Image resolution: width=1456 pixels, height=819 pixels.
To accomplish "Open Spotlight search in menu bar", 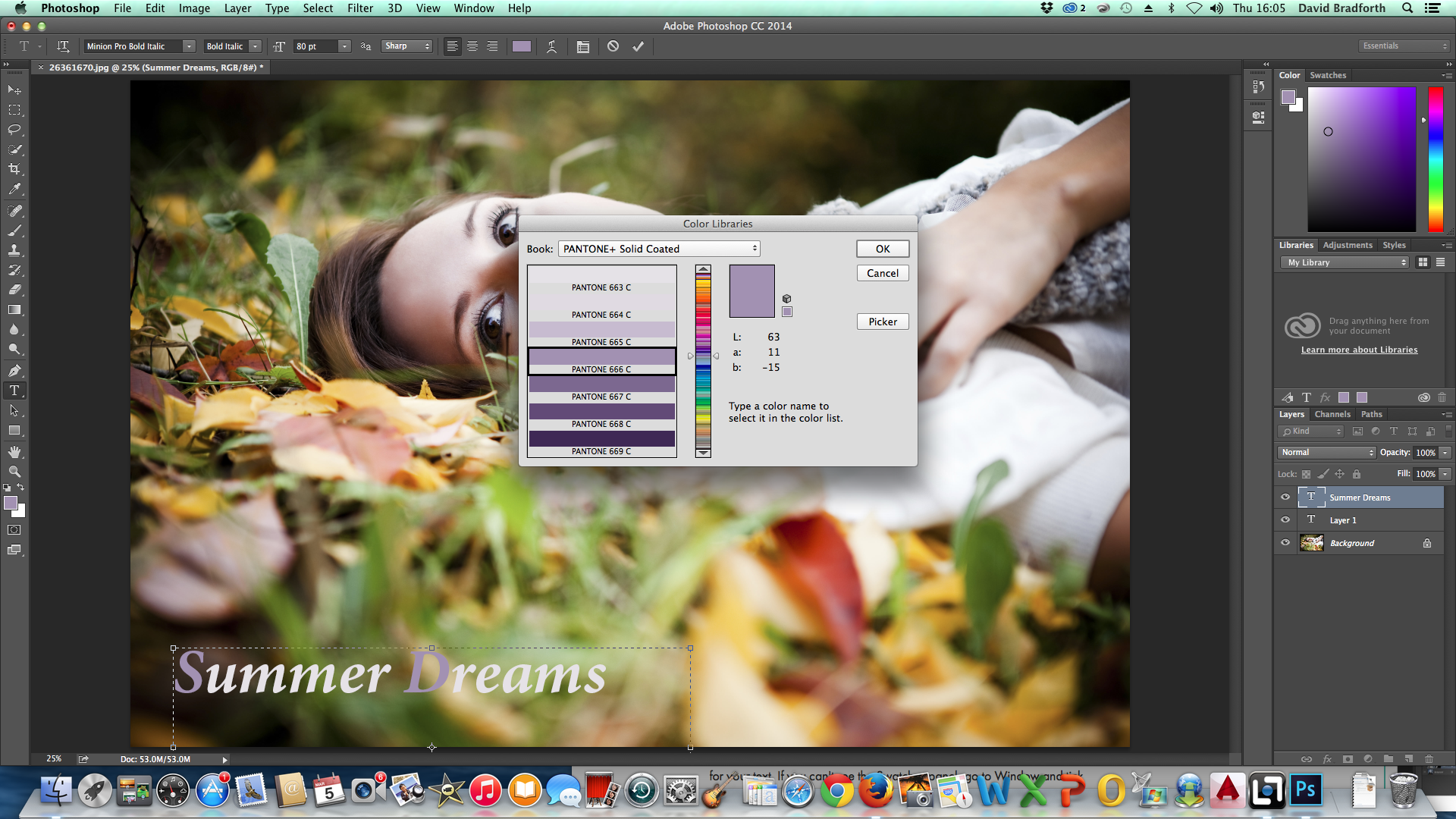I will (x=1407, y=8).
